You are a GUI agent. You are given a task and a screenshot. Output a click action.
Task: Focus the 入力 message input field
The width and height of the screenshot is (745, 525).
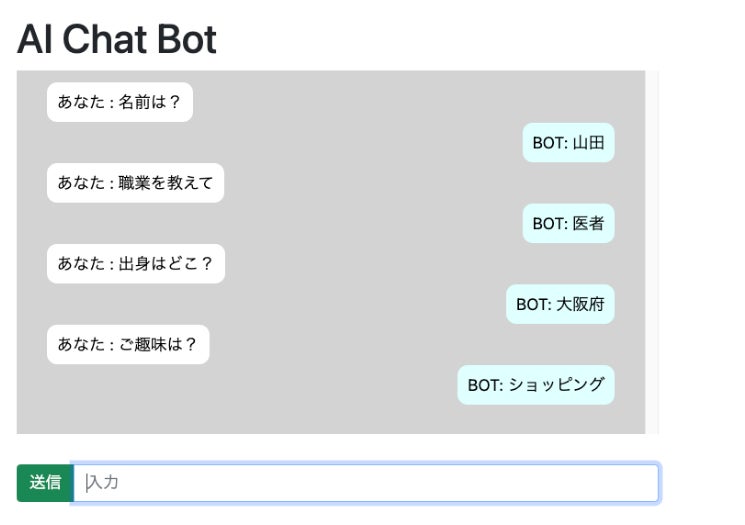coord(366,483)
